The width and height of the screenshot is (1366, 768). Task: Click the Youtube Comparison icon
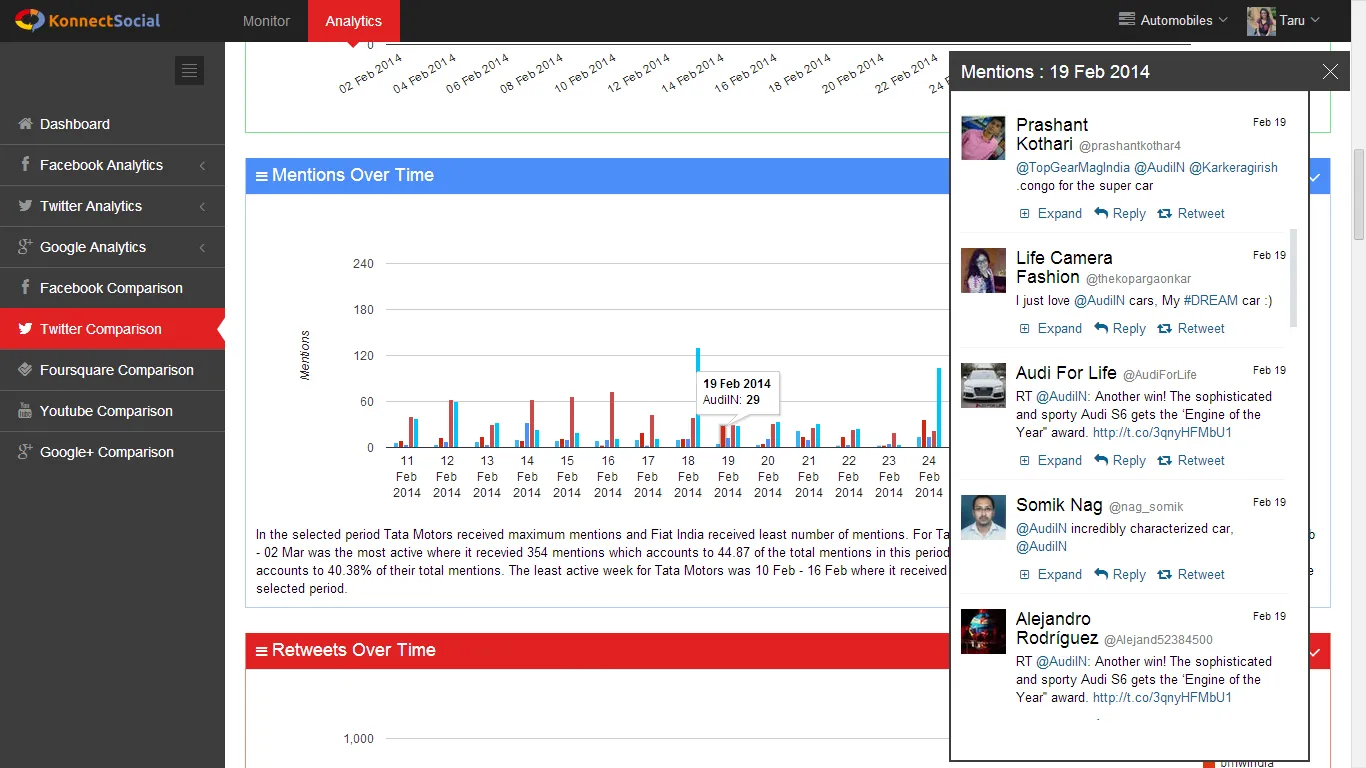coord(25,411)
